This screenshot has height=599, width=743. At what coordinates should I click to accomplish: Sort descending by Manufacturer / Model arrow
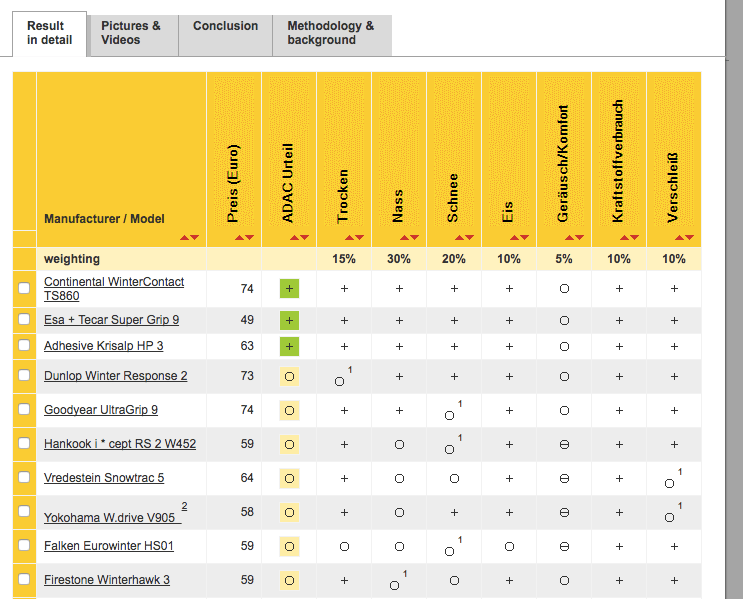click(194, 237)
